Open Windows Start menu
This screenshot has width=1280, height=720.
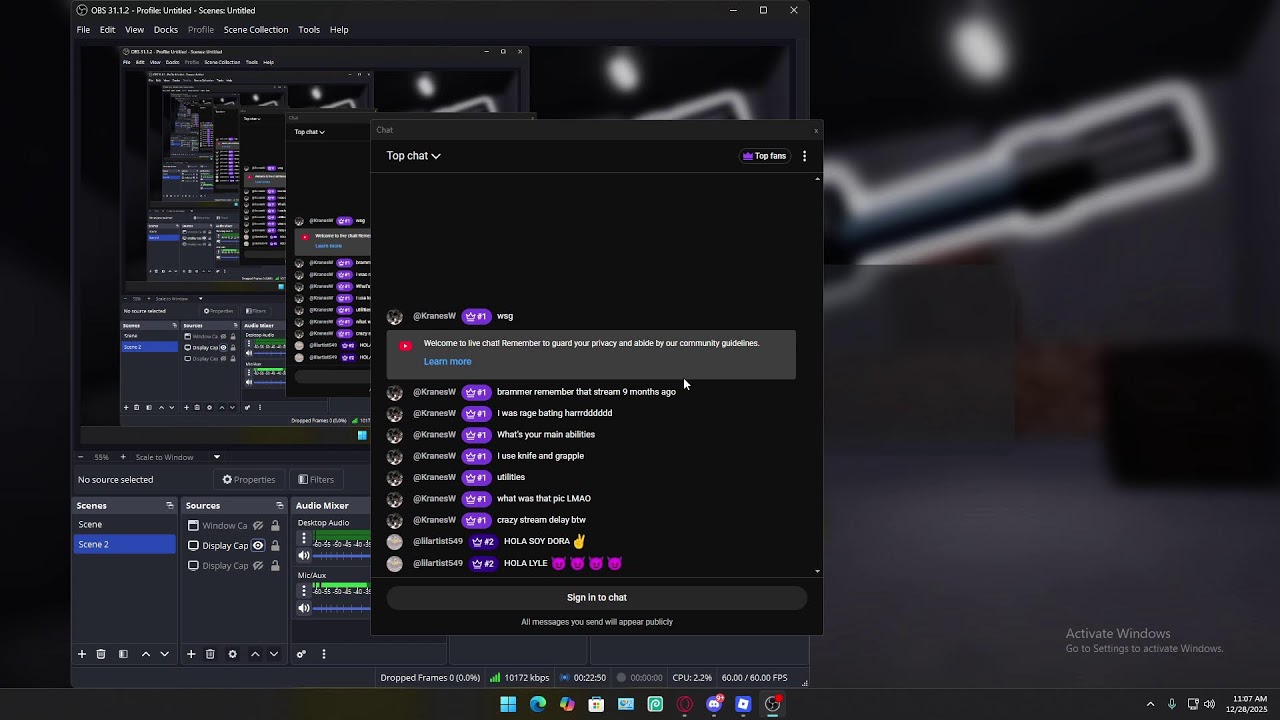pyautogui.click(x=508, y=704)
